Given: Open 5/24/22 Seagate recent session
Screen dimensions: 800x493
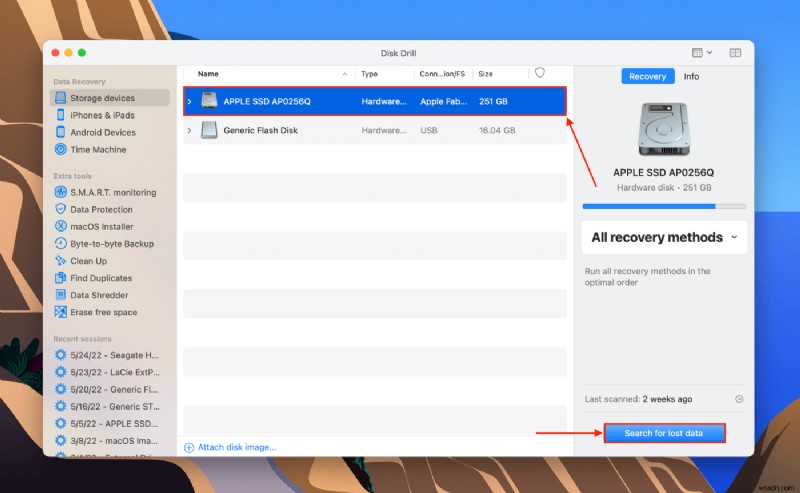Looking at the screenshot, I should [114, 355].
